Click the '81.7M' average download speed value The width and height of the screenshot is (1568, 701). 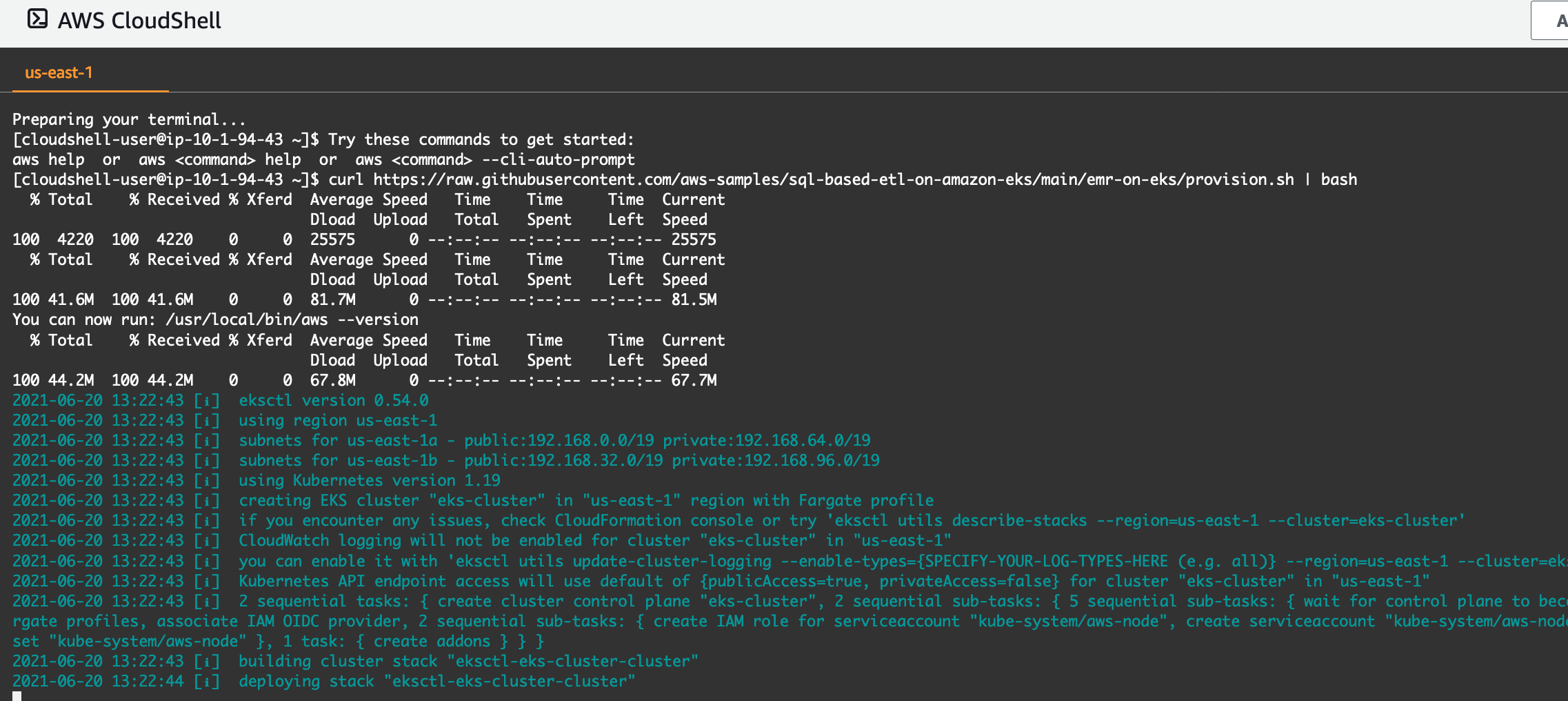(333, 299)
